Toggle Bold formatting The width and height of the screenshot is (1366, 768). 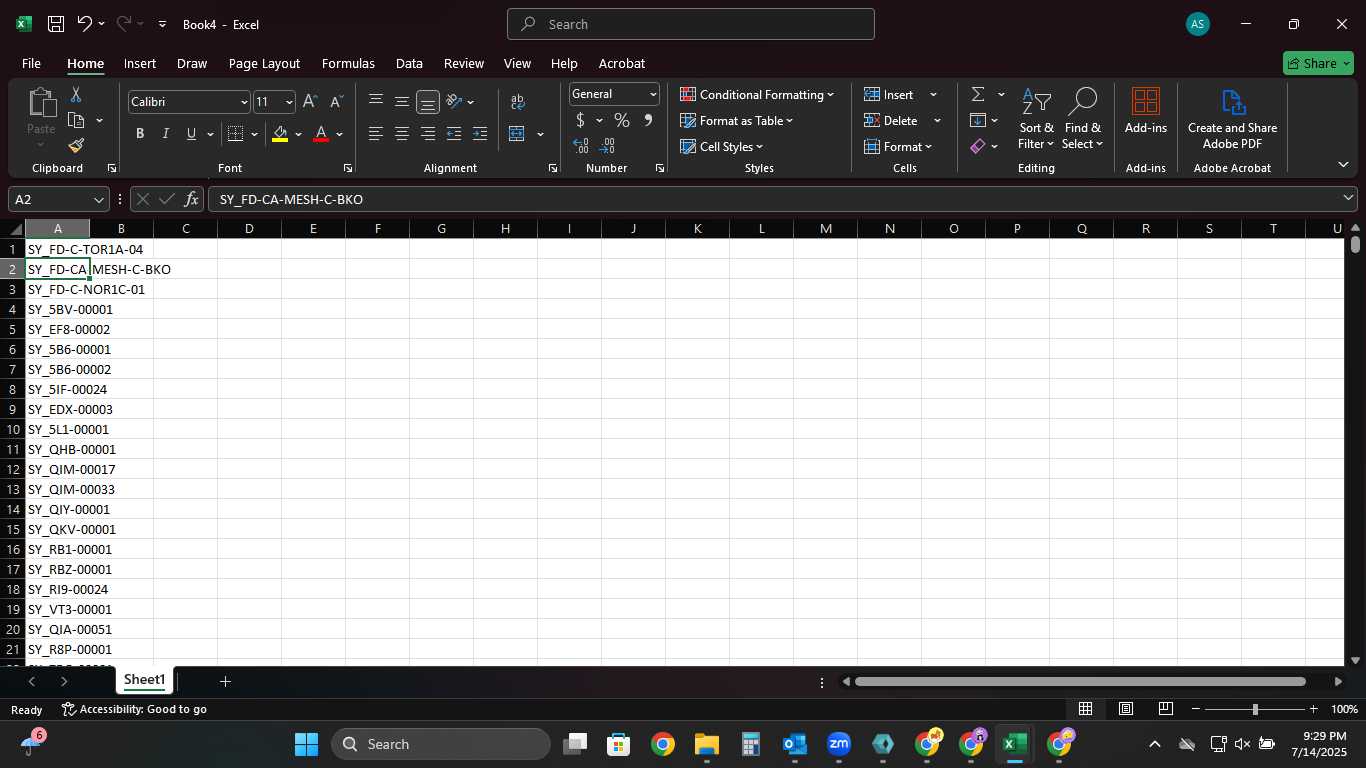click(x=140, y=134)
